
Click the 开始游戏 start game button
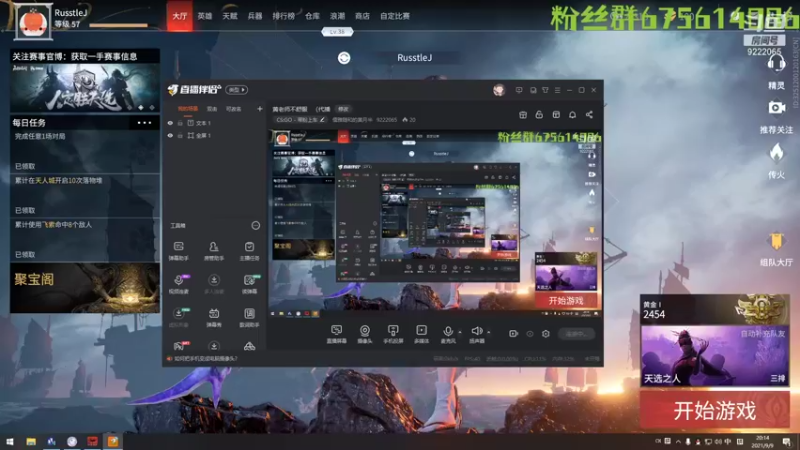(714, 411)
